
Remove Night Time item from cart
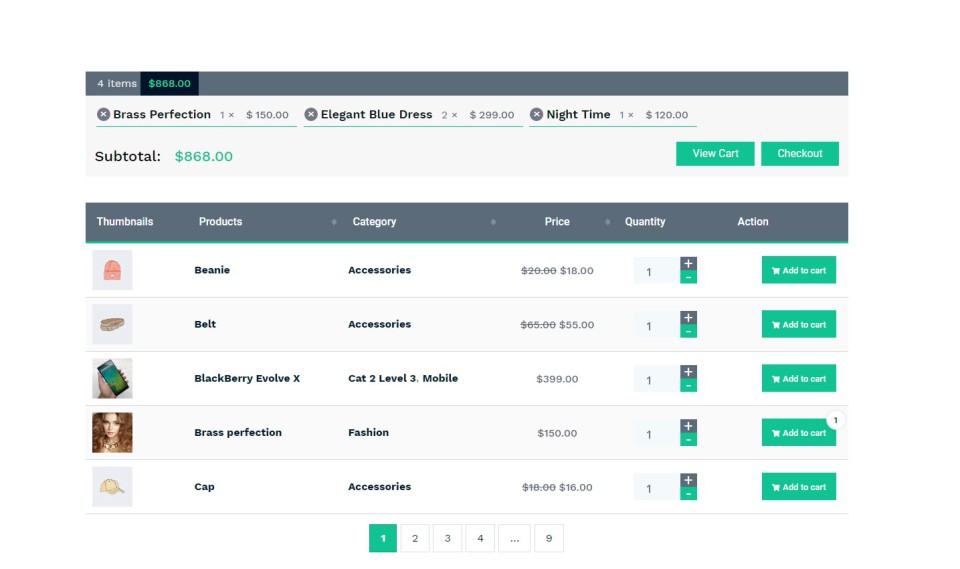tap(536, 115)
